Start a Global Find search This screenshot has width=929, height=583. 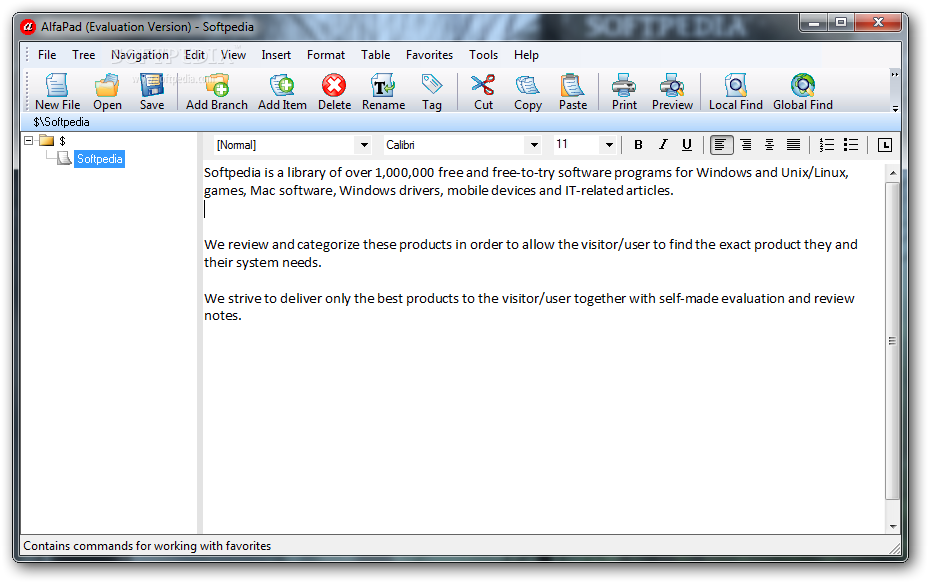point(803,92)
